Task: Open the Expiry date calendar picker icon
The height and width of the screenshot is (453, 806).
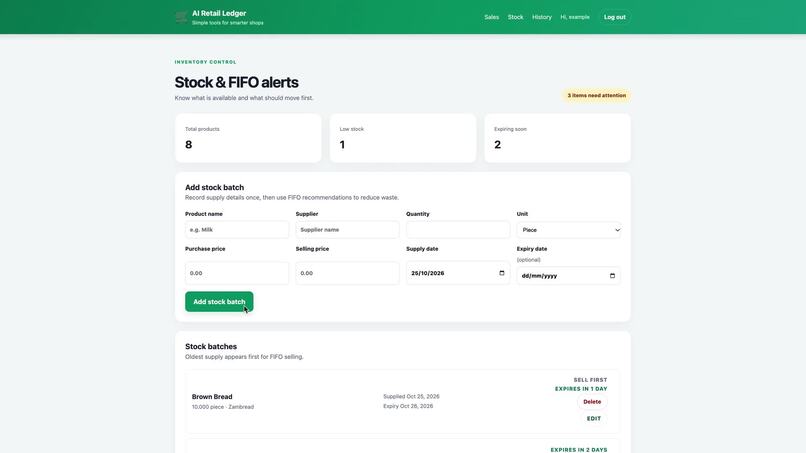Action: pos(612,276)
